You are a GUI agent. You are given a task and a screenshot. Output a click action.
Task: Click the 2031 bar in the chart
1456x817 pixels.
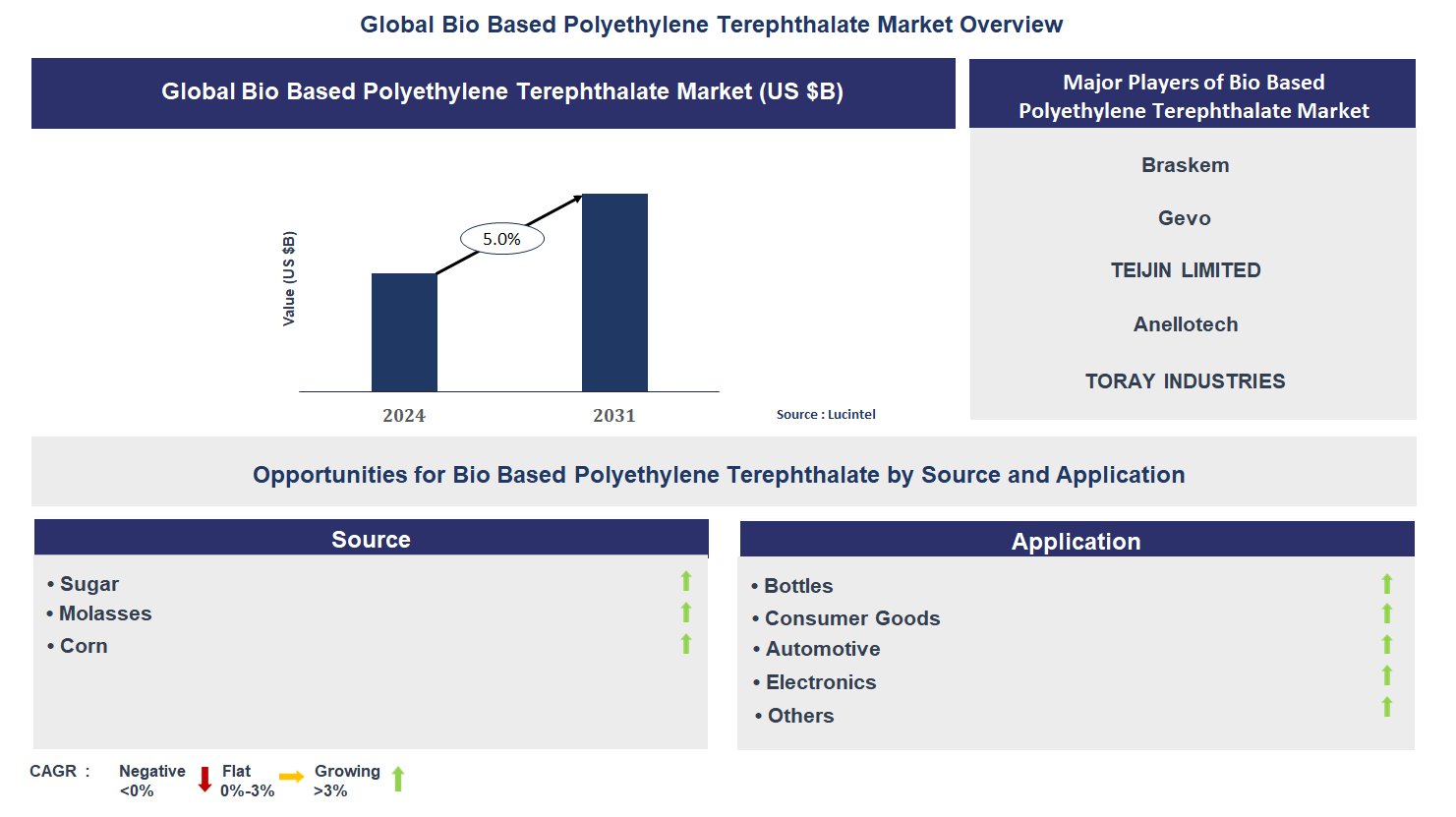(x=614, y=293)
